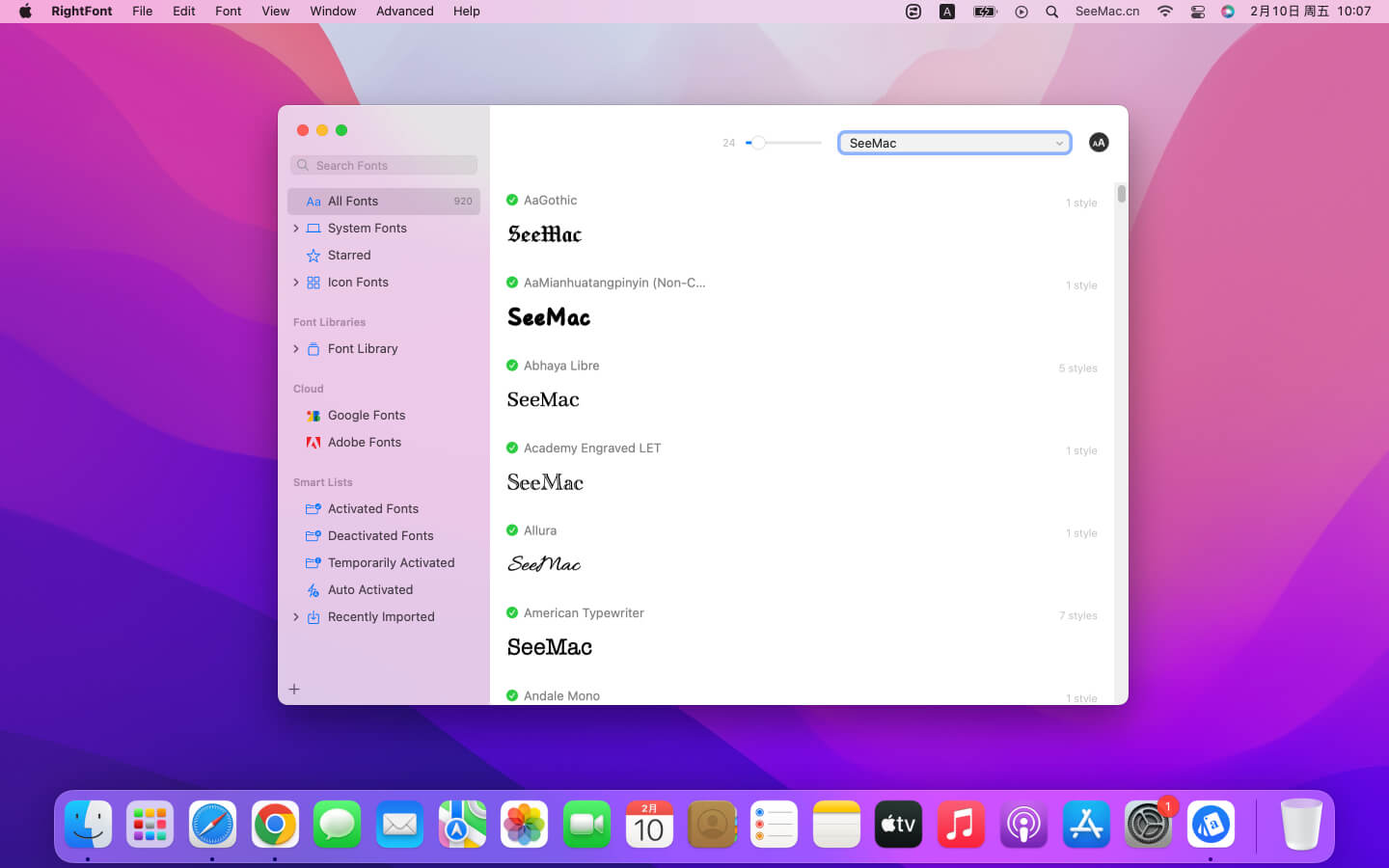Expand the System Fonts tree item

(296, 229)
